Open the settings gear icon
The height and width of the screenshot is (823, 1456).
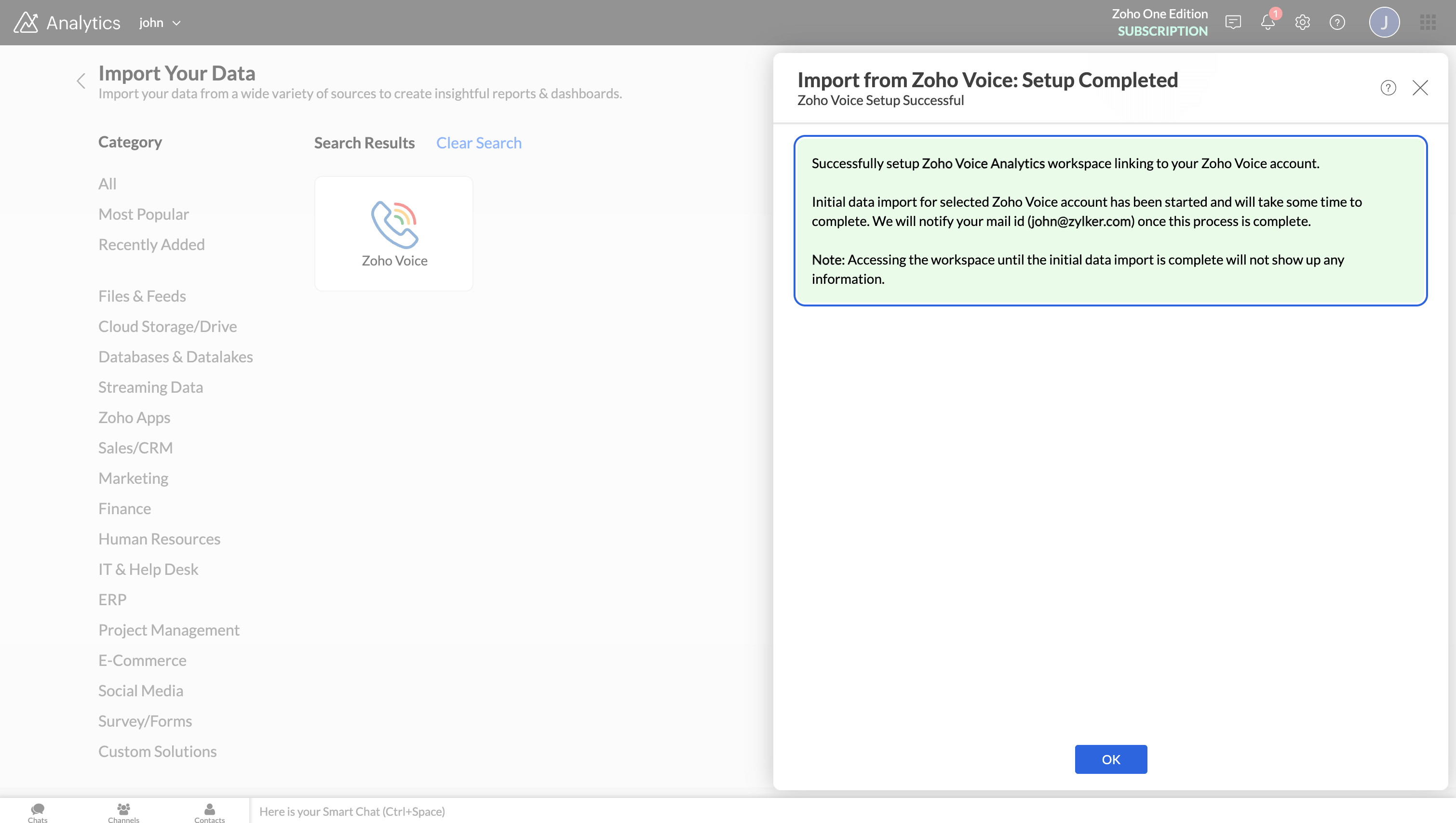click(1302, 23)
